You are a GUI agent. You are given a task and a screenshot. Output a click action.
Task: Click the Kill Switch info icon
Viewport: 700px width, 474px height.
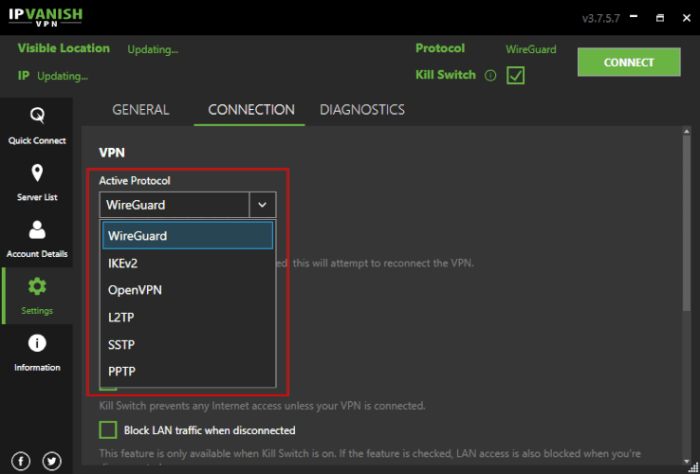[490, 75]
